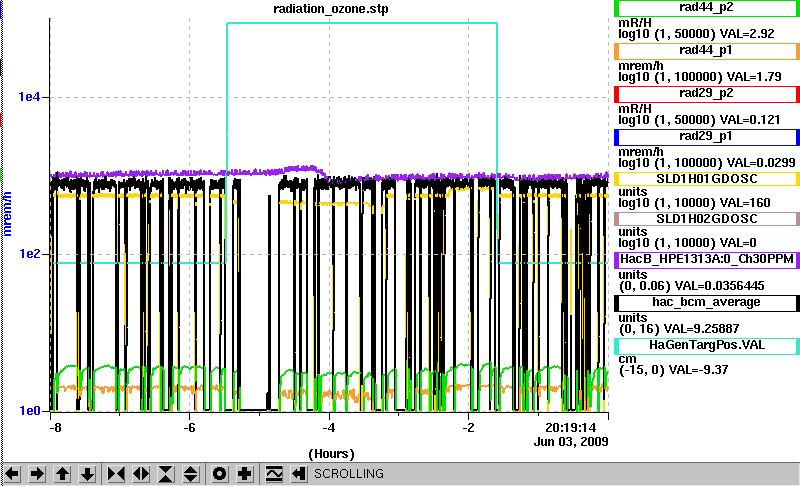800x486 pixels.
Task: Click the wave graph auto-scale icon
Action: tap(274, 474)
